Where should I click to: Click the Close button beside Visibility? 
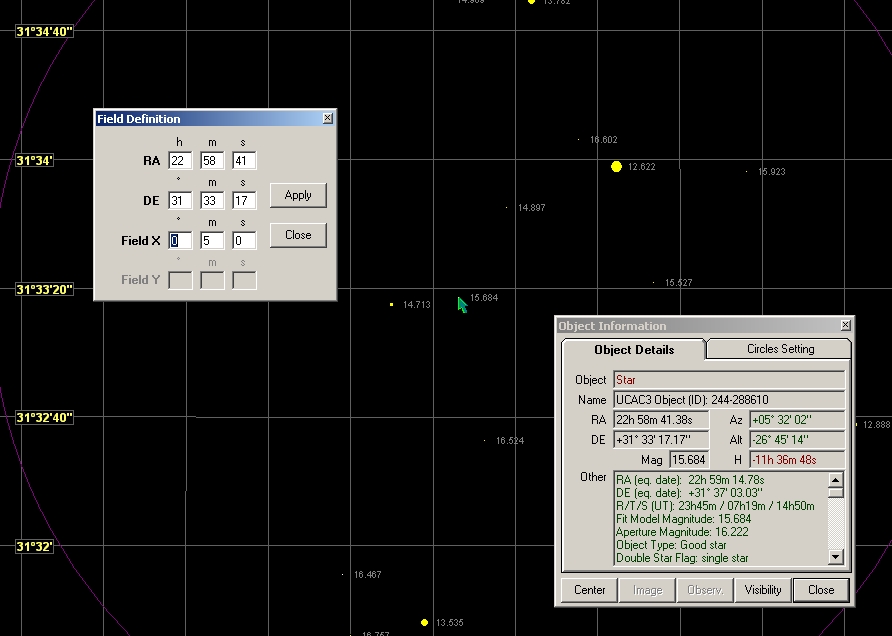[821, 590]
